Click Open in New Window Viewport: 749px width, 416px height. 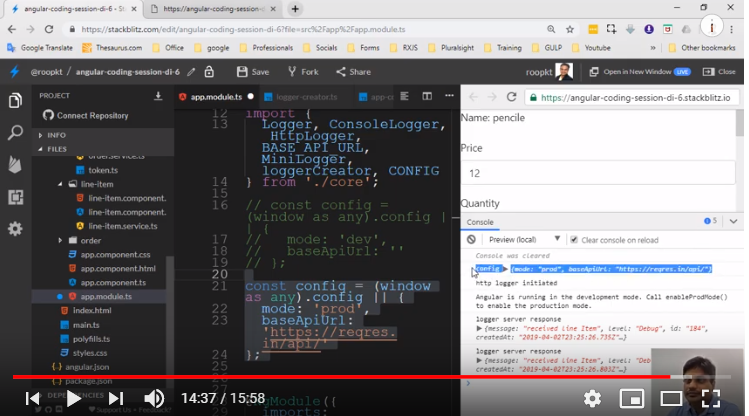pyautogui.click(x=639, y=72)
